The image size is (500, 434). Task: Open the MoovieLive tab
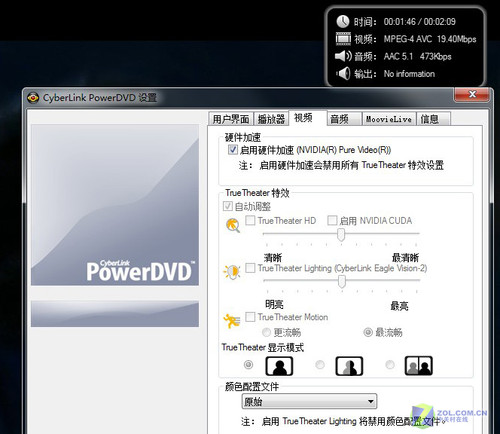tap(389, 119)
